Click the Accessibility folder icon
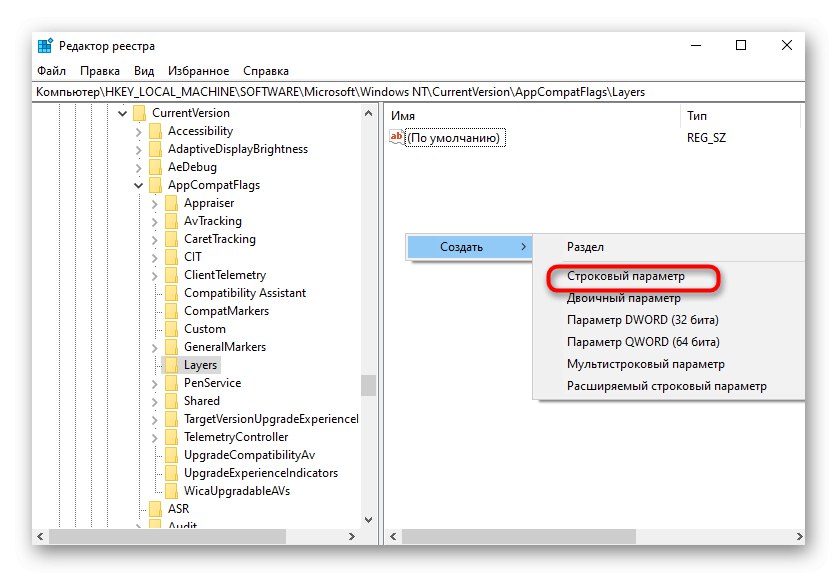Screen dimensions: 837x577 [x=155, y=131]
